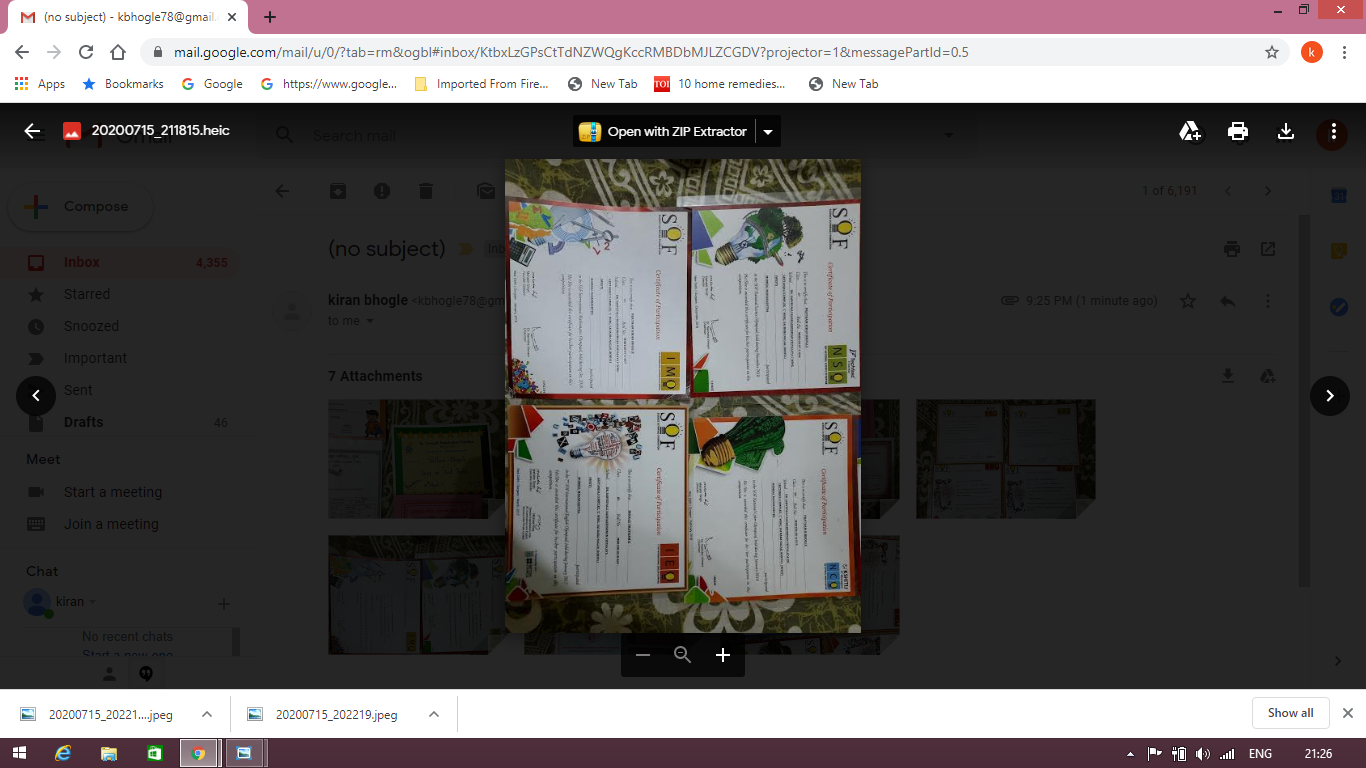This screenshot has height=768, width=1366.
Task: Star the email from kiran bhogle
Action: click(x=1188, y=301)
